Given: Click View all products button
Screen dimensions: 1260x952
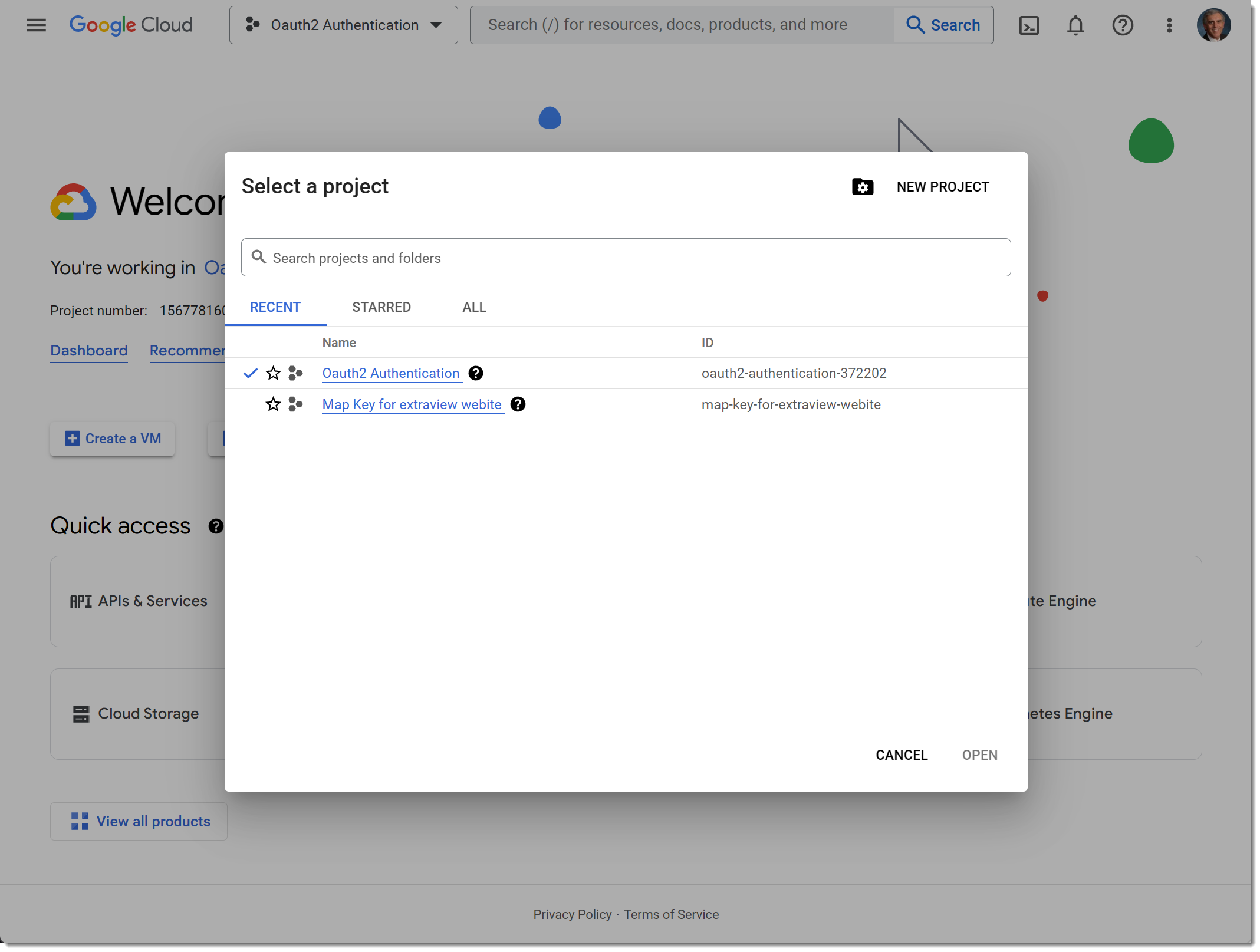Looking at the screenshot, I should [x=139, y=821].
